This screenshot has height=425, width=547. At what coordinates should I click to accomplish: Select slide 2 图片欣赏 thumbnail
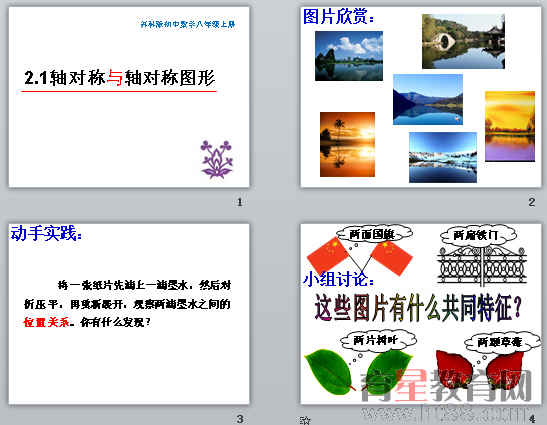pos(421,97)
